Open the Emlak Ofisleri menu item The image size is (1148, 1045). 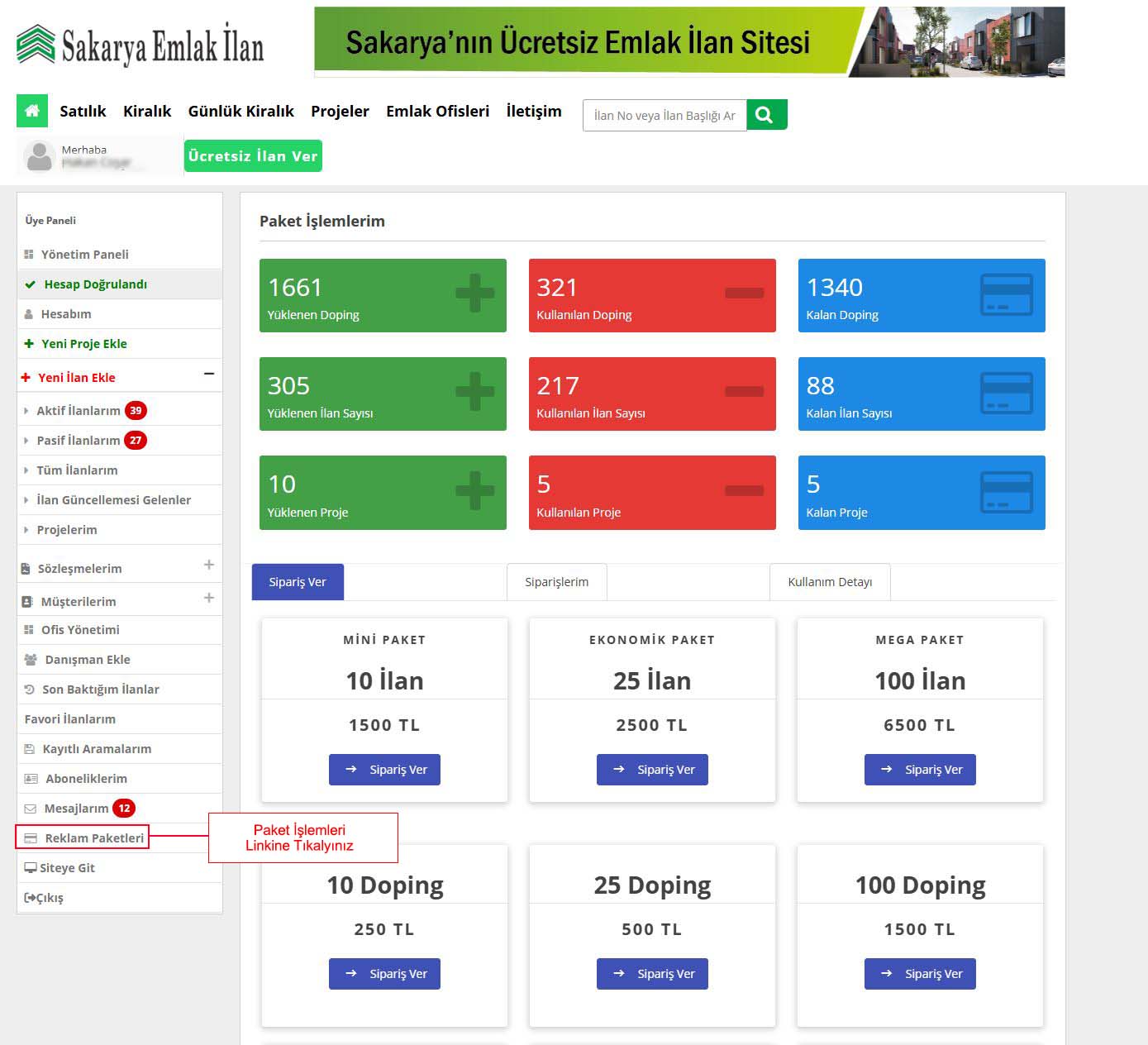437,112
